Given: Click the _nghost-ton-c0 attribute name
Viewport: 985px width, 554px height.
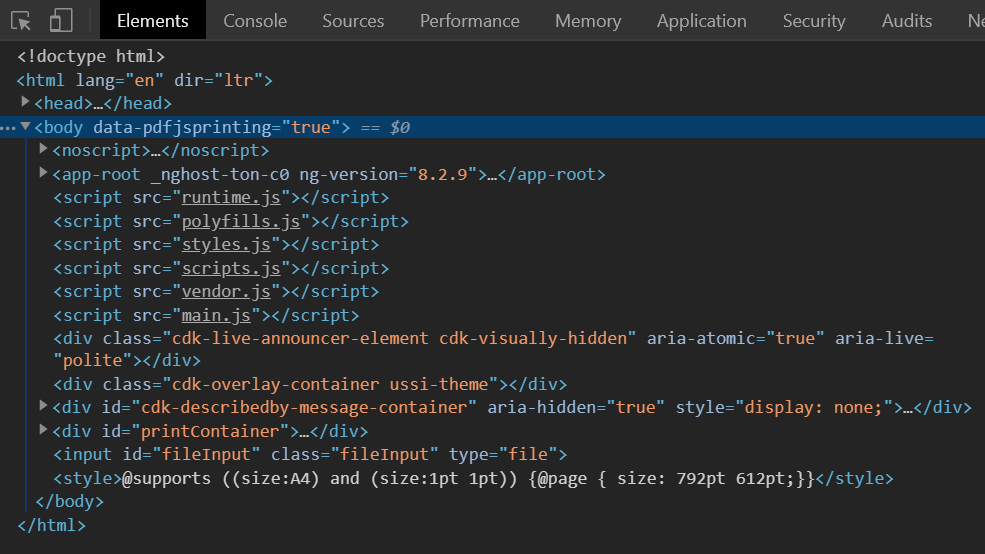Looking at the screenshot, I should coord(220,175).
